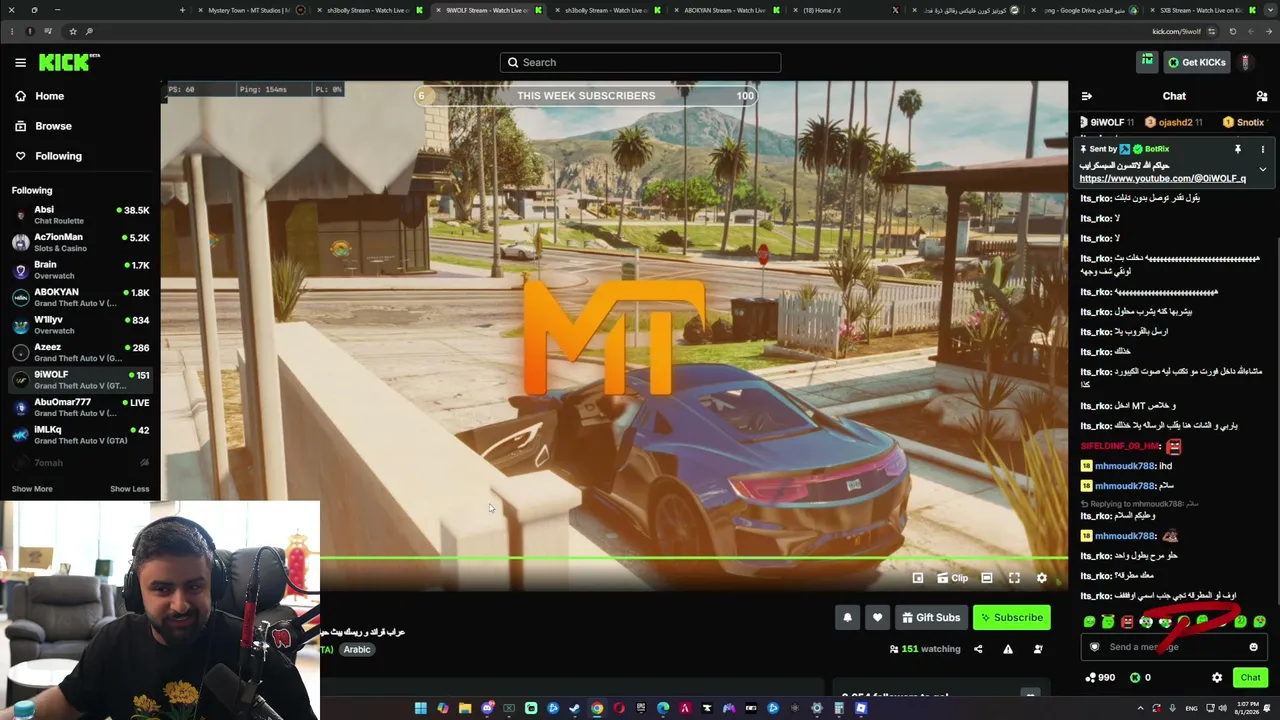Open Discord from taskbar
This screenshot has height=720, width=1280.
pyautogui.click(x=487, y=709)
